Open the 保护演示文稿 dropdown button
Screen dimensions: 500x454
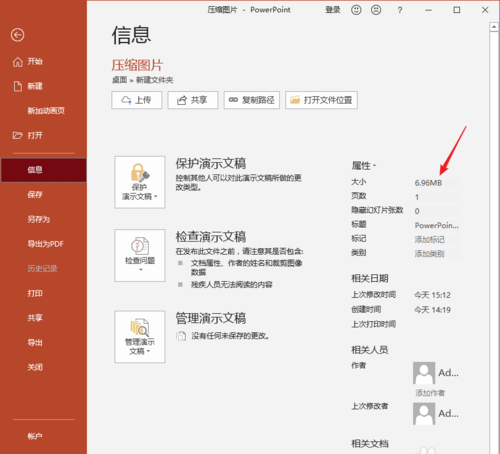pos(140,182)
